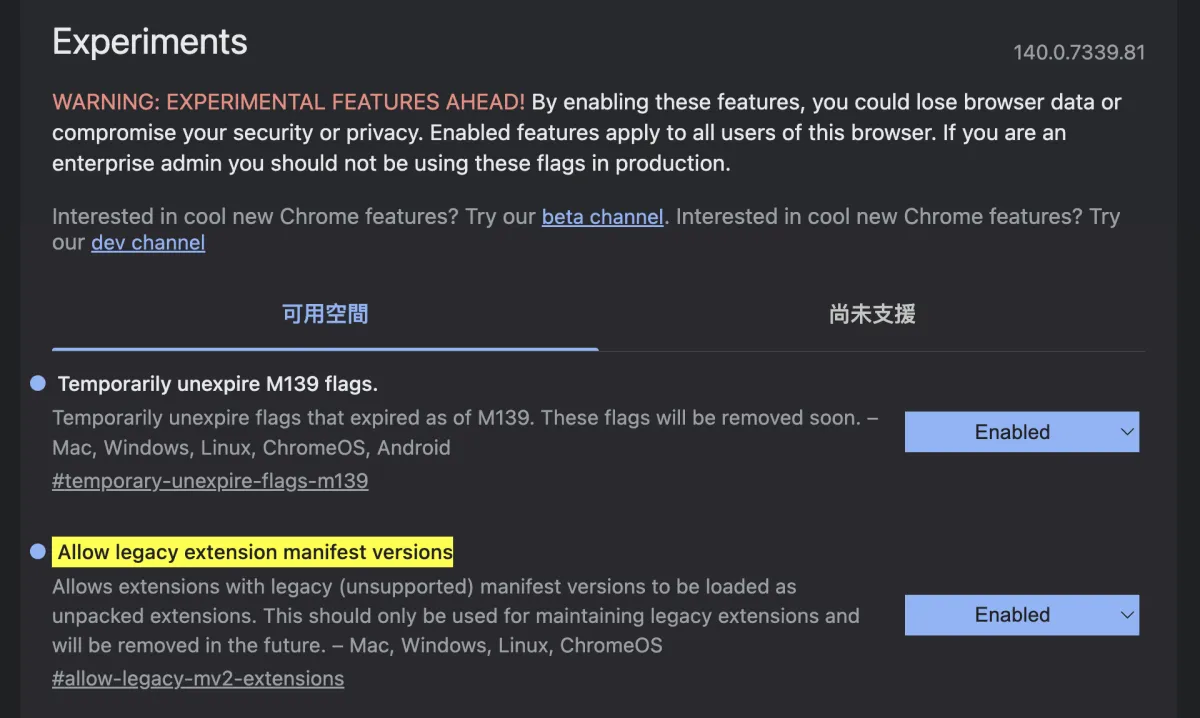Click the blue modified dot beside Allow legacy extension
This screenshot has height=718, width=1200.
[38, 551]
